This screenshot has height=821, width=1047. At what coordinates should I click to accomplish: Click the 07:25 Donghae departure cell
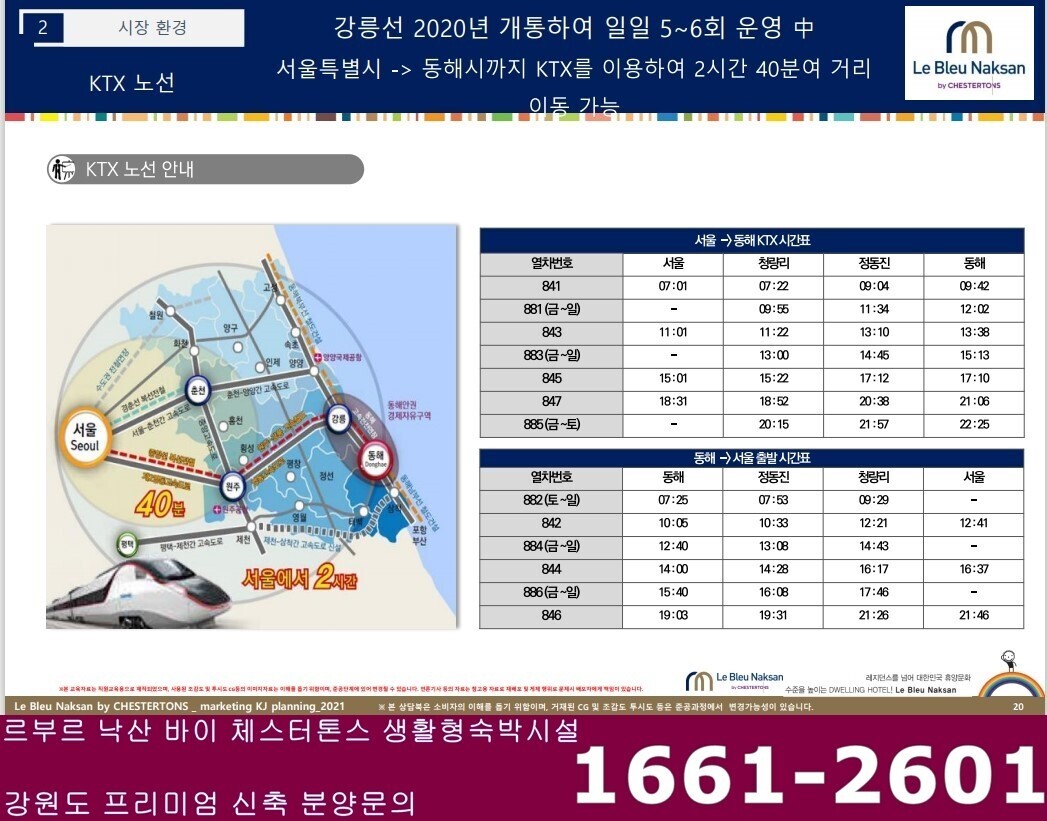click(x=673, y=500)
